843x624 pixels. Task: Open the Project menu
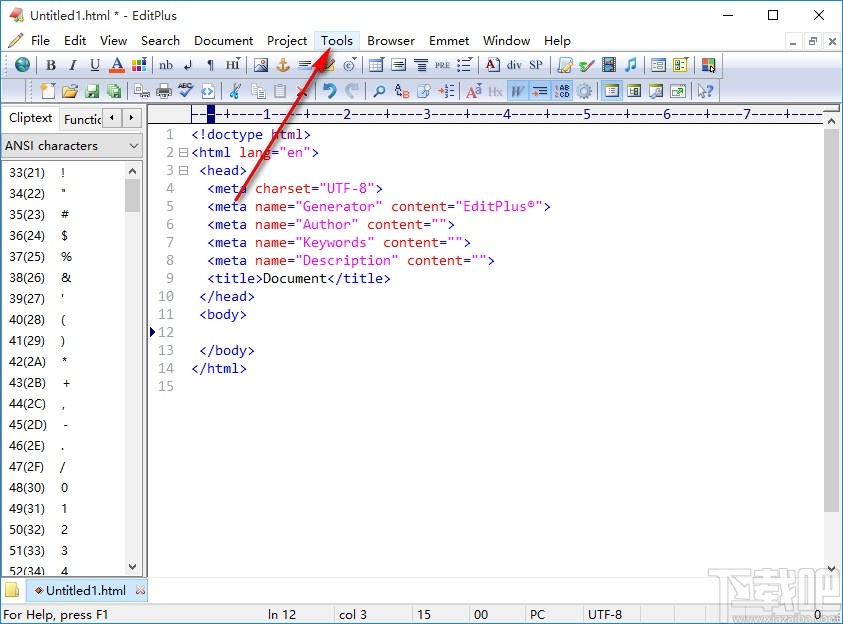point(287,41)
